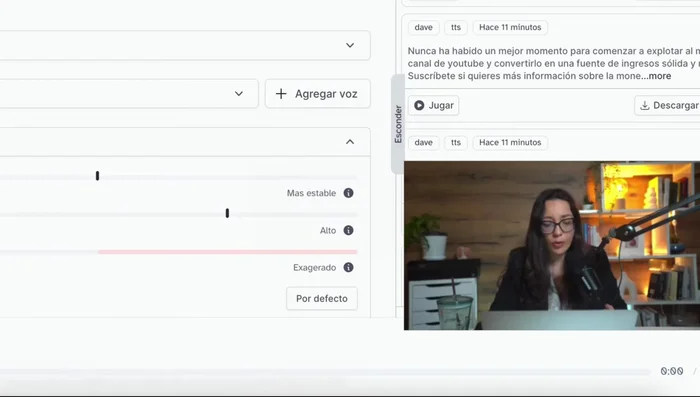Click the Exagerado label
This screenshot has height=397, width=700.
314,267
